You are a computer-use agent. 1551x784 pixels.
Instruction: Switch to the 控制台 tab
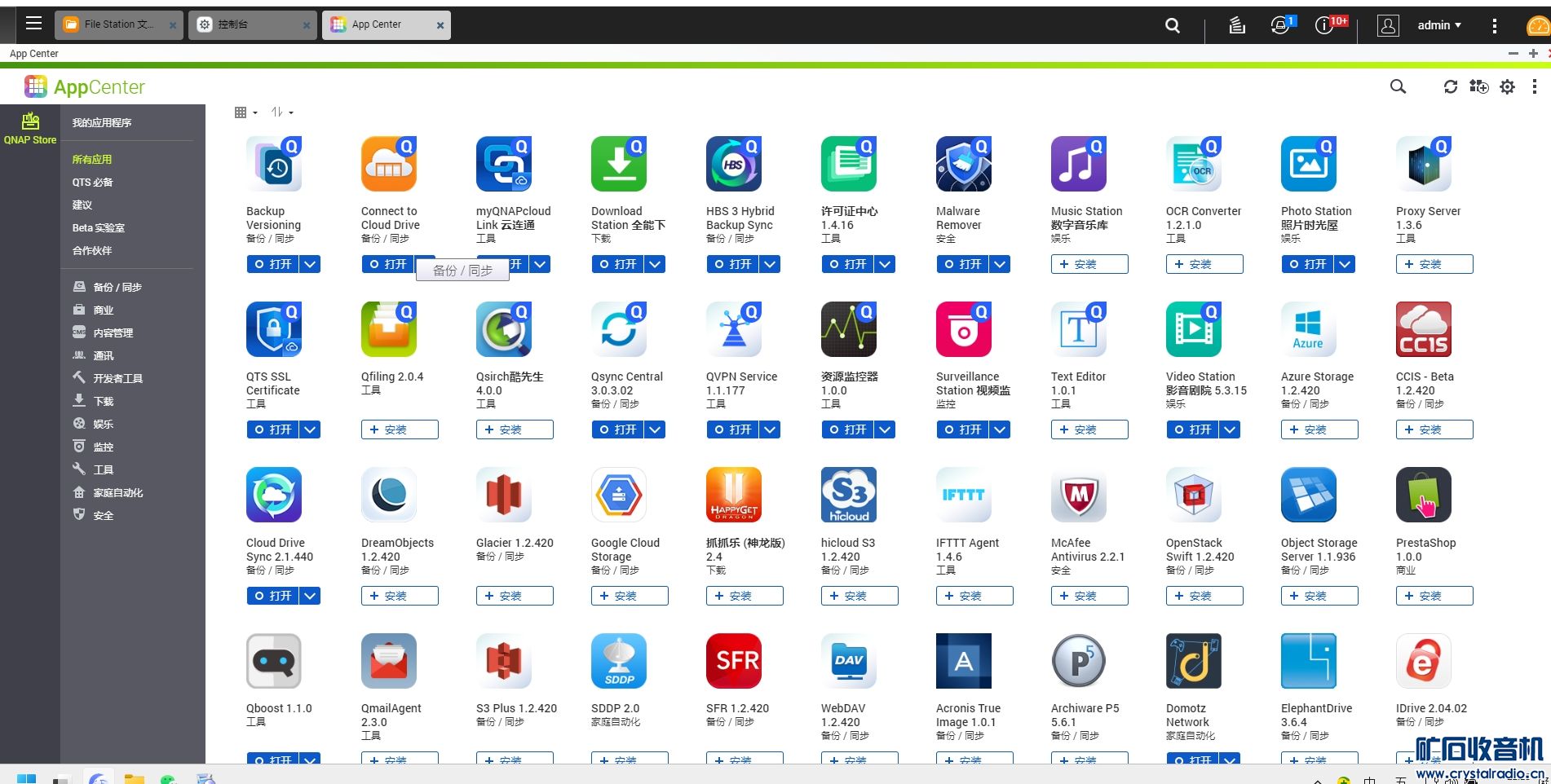point(254,24)
